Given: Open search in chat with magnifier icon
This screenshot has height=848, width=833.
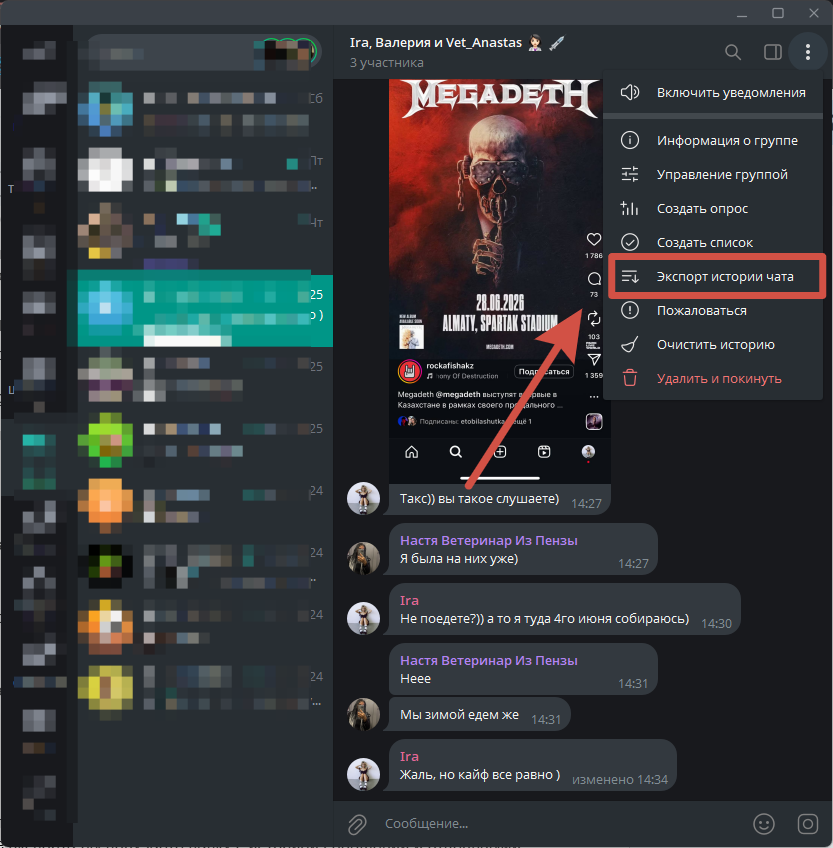Looking at the screenshot, I should point(732,52).
